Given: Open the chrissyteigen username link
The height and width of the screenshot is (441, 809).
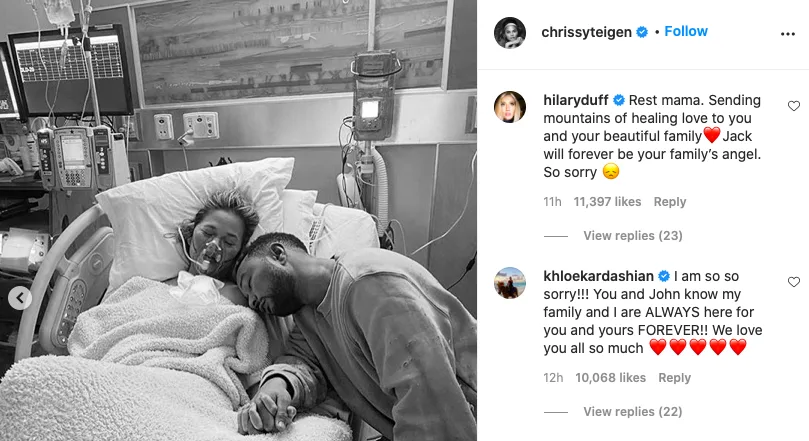Looking at the screenshot, I should click(x=586, y=32).
